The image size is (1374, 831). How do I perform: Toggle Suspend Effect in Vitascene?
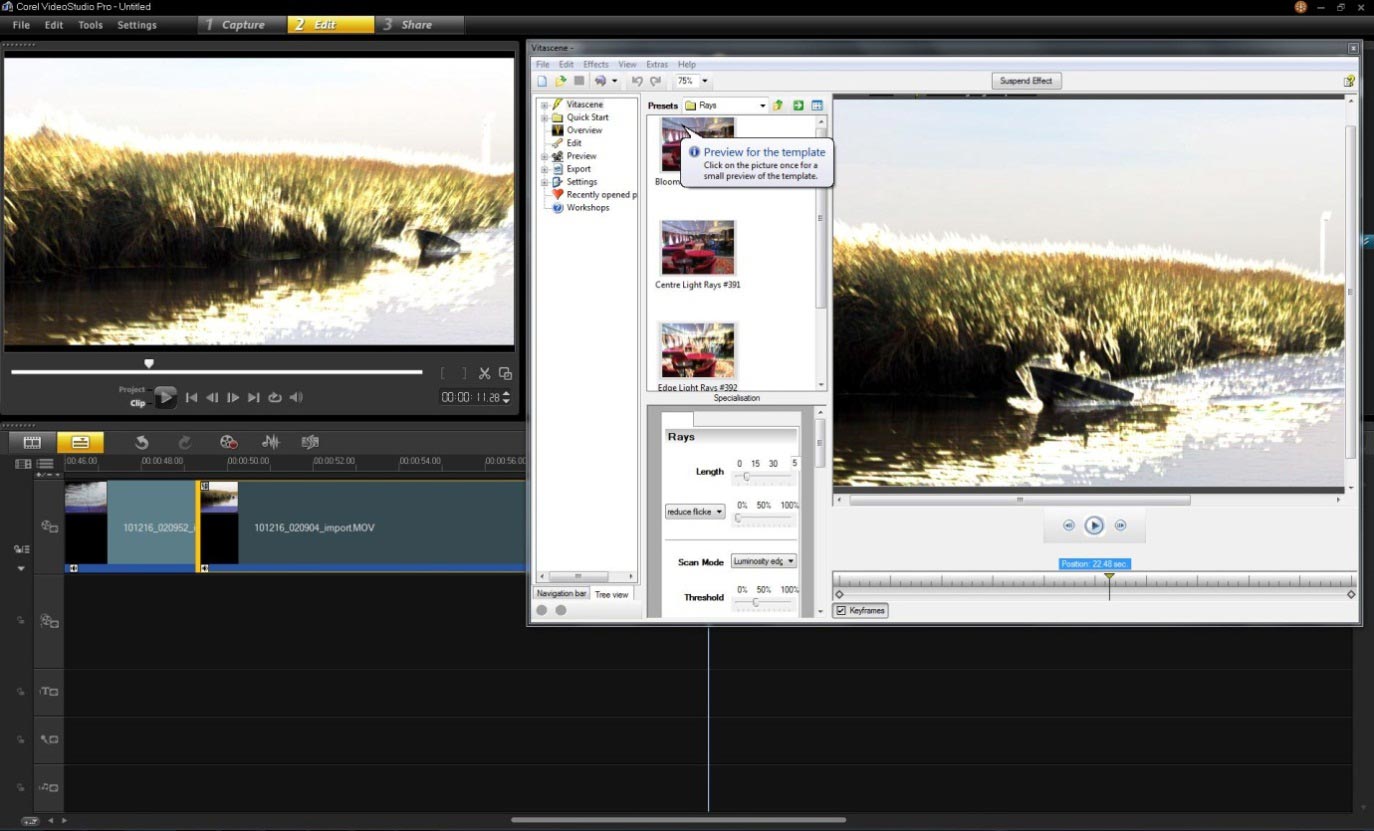[1025, 80]
